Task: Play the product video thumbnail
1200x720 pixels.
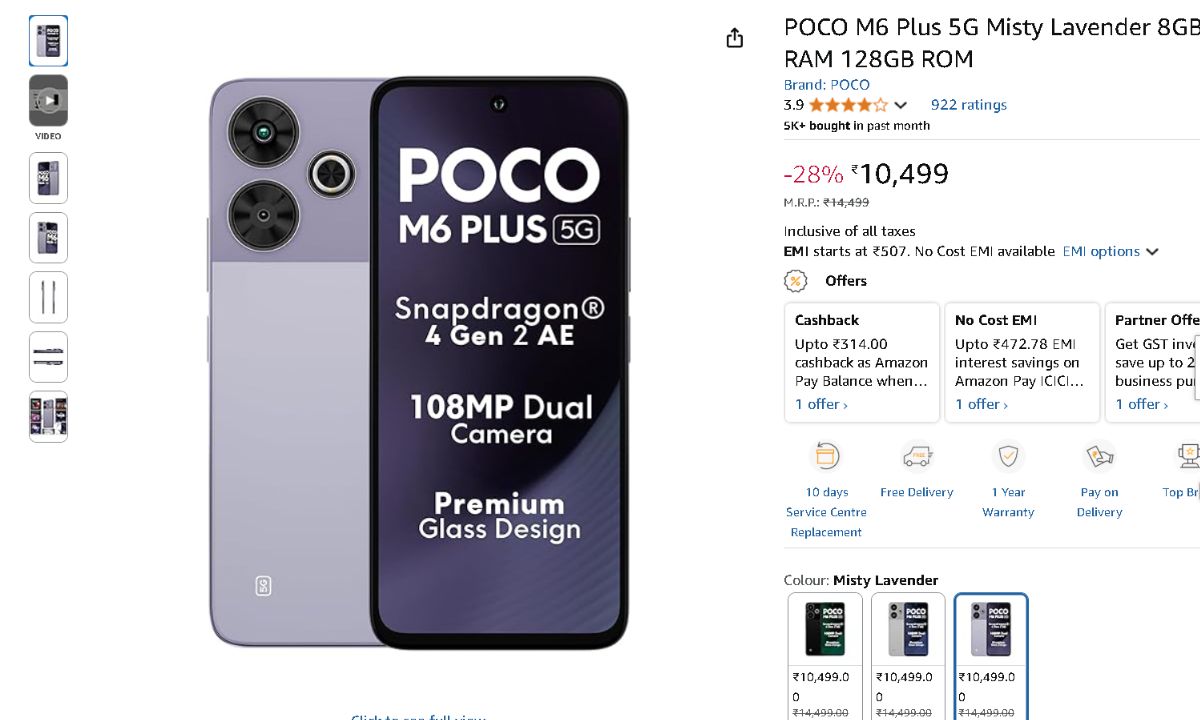Action: (49, 100)
